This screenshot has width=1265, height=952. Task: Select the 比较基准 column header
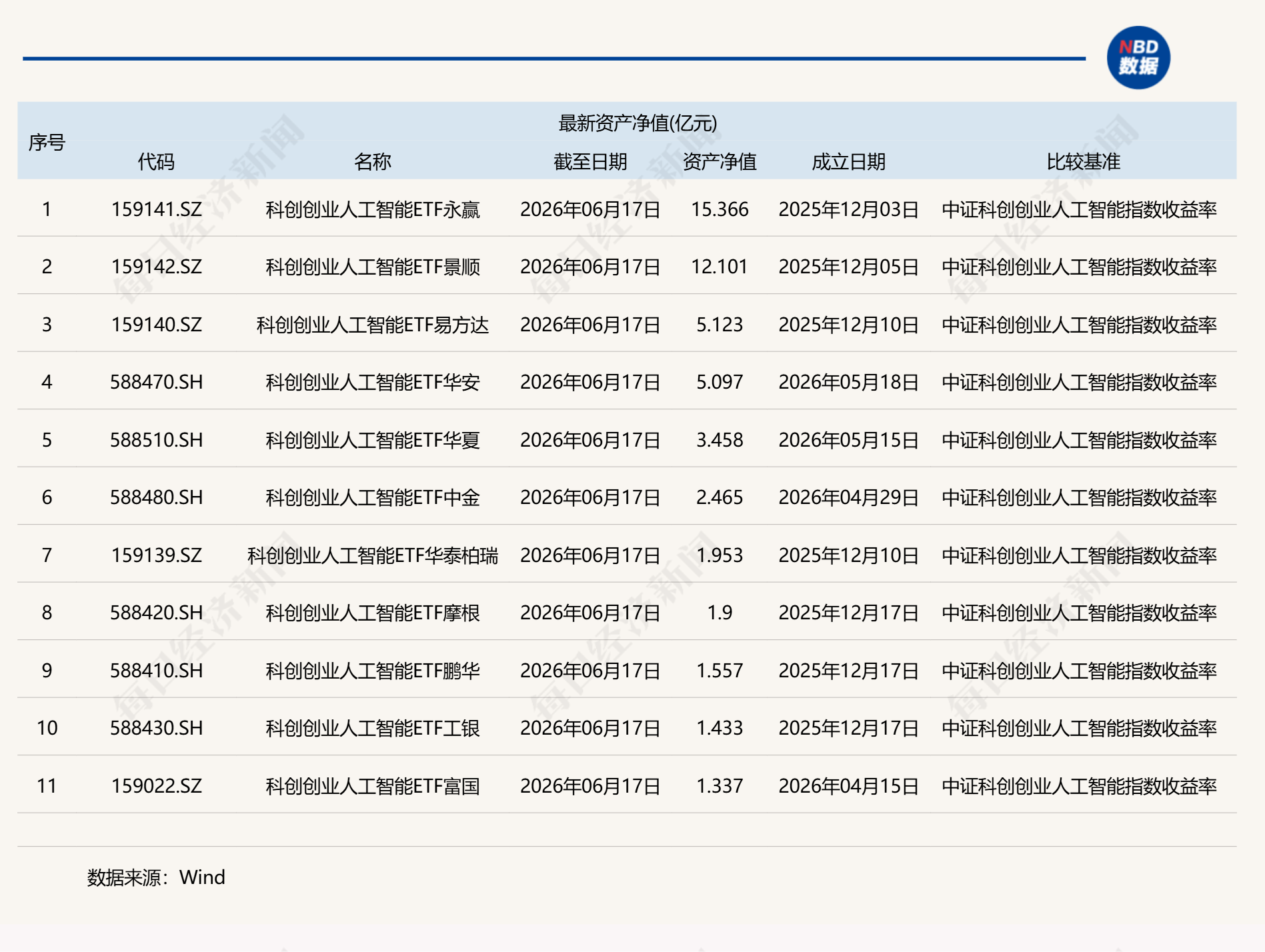tap(1083, 161)
